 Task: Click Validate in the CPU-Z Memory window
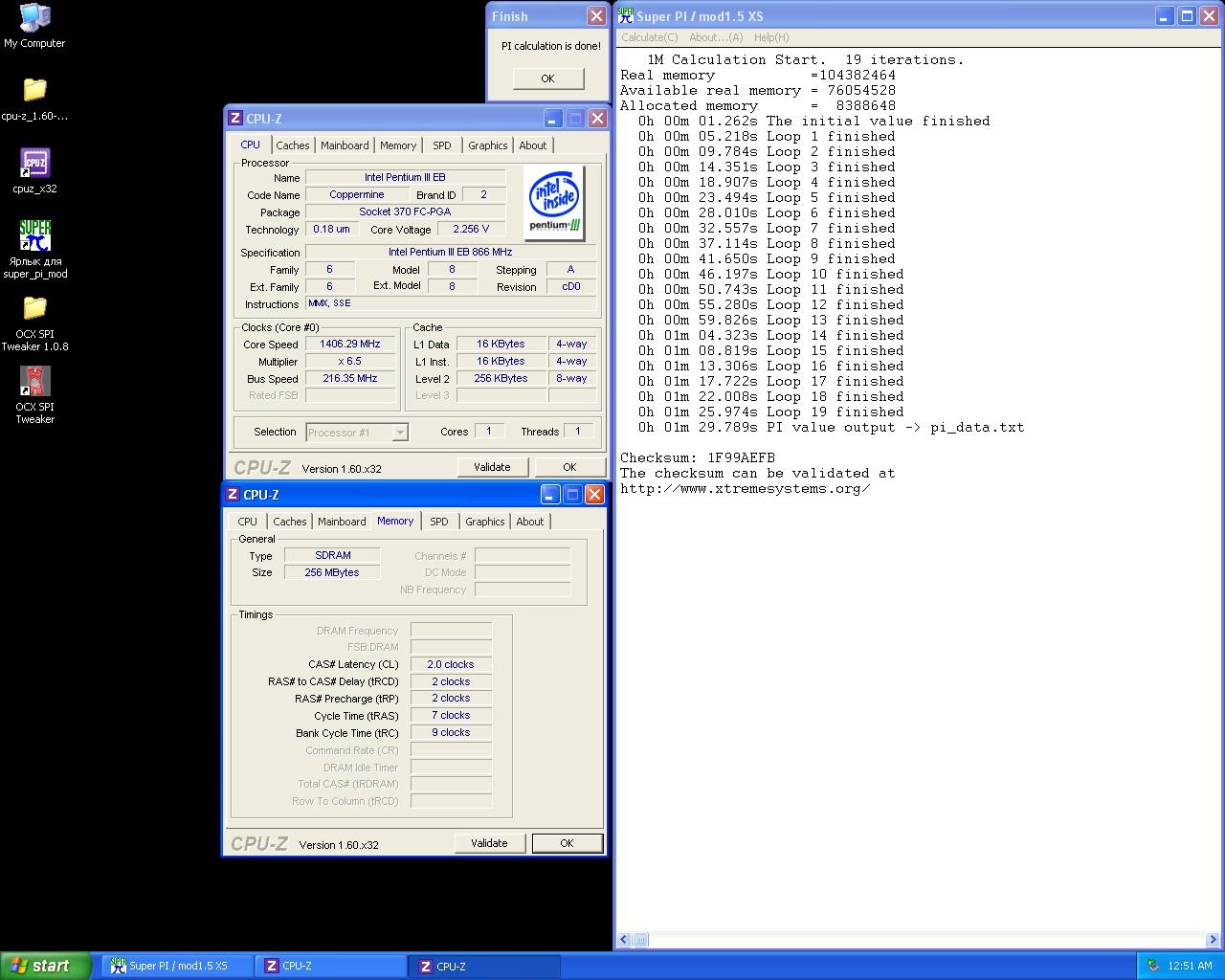tap(489, 843)
